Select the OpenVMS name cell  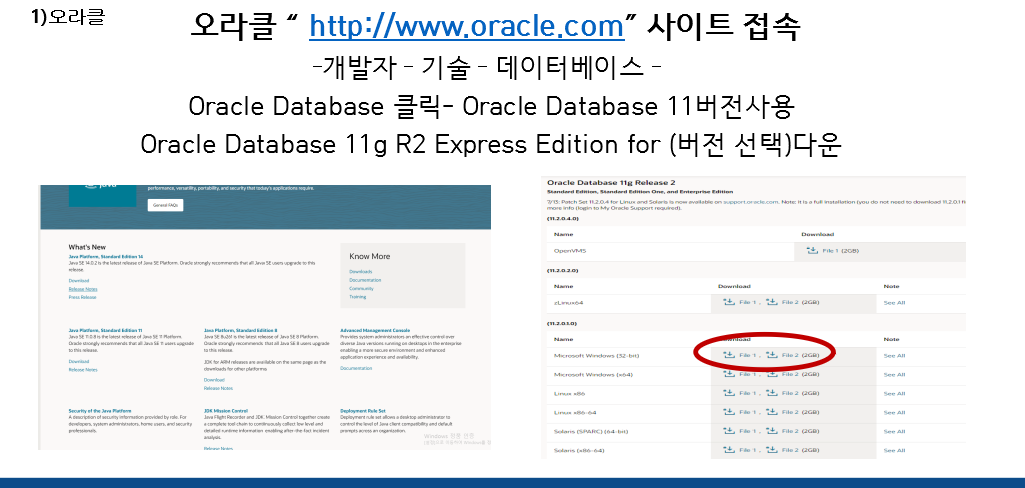click(671, 250)
